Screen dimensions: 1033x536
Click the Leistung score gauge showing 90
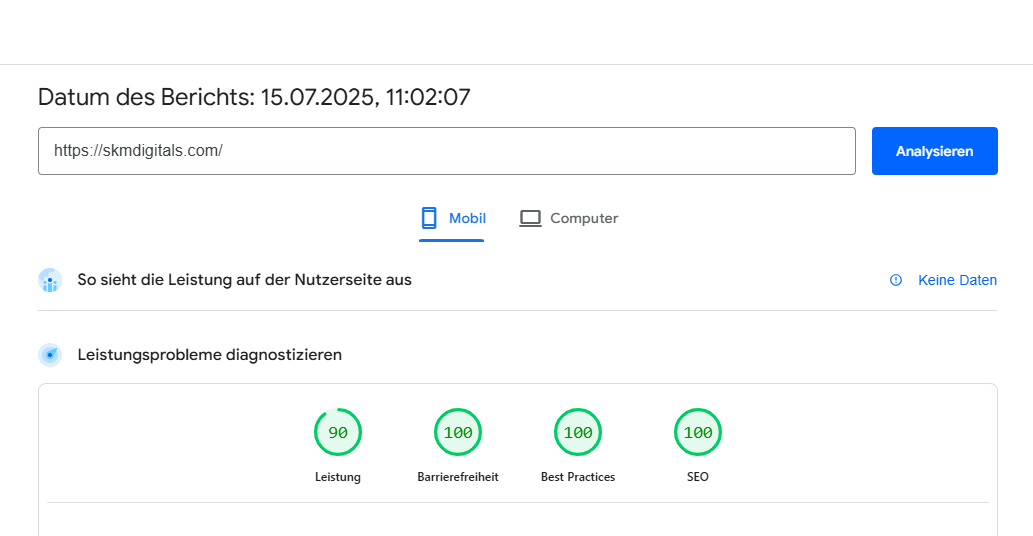[338, 433]
